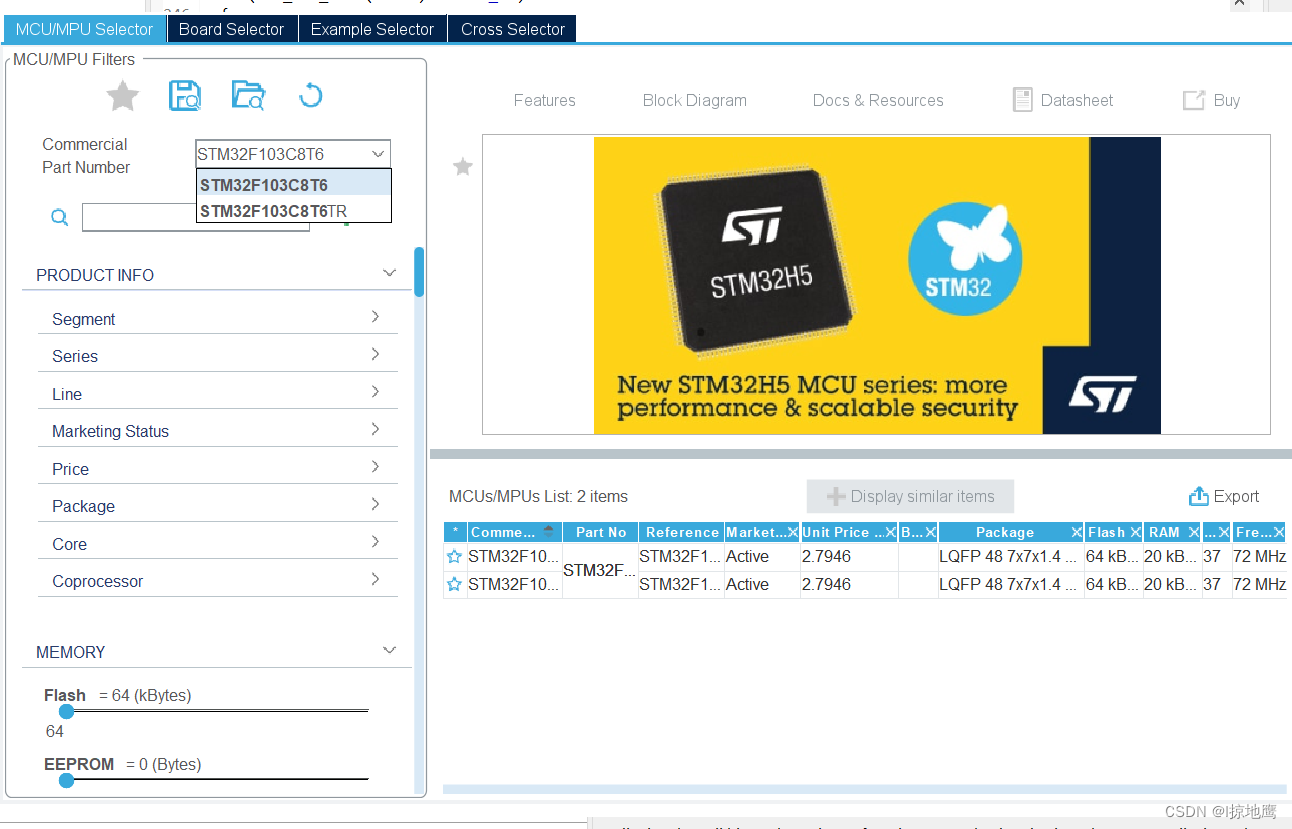Screen dimensions: 1292x829
Task: Open the Block Diagram view
Action: click(x=695, y=100)
